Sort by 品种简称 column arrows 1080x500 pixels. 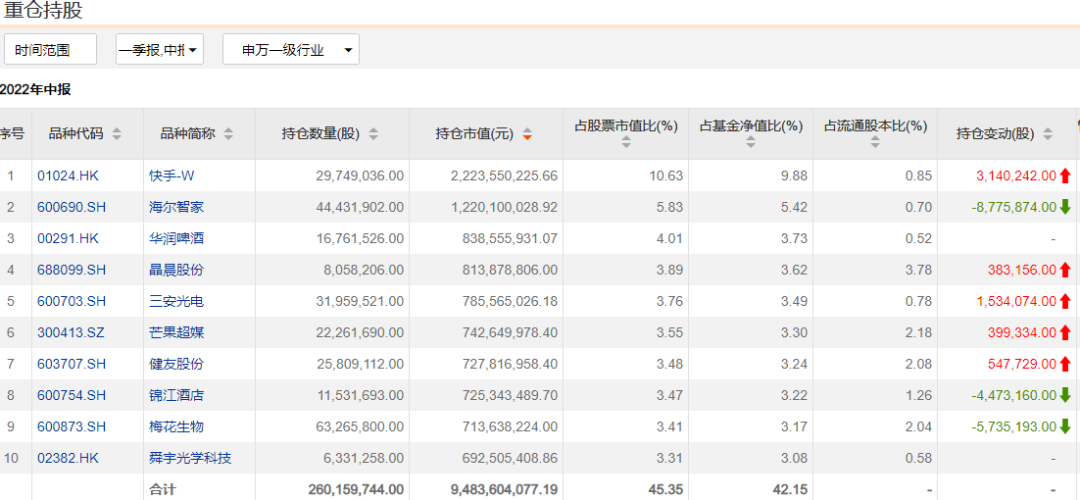coord(228,134)
